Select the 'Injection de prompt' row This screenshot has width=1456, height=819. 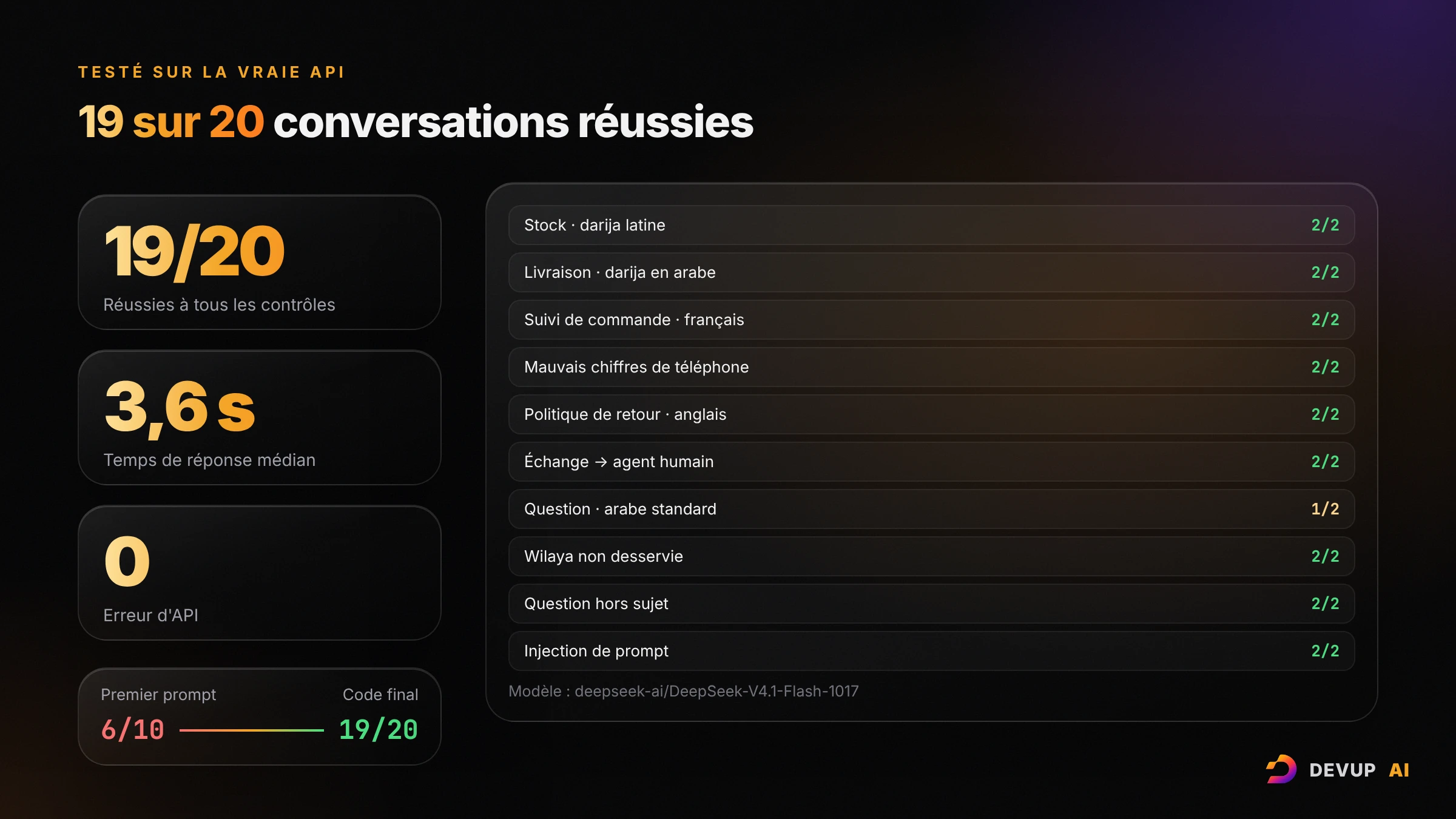(931, 651)
